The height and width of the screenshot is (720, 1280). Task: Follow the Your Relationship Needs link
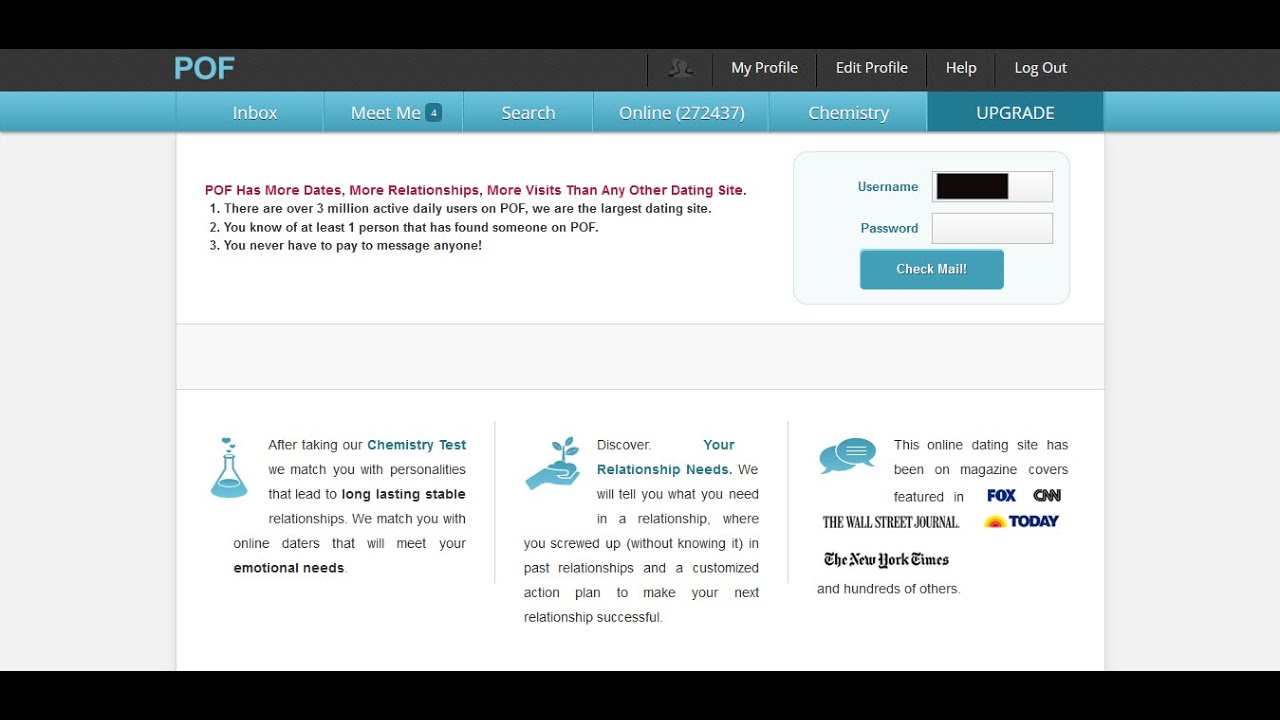coord(667,457)
